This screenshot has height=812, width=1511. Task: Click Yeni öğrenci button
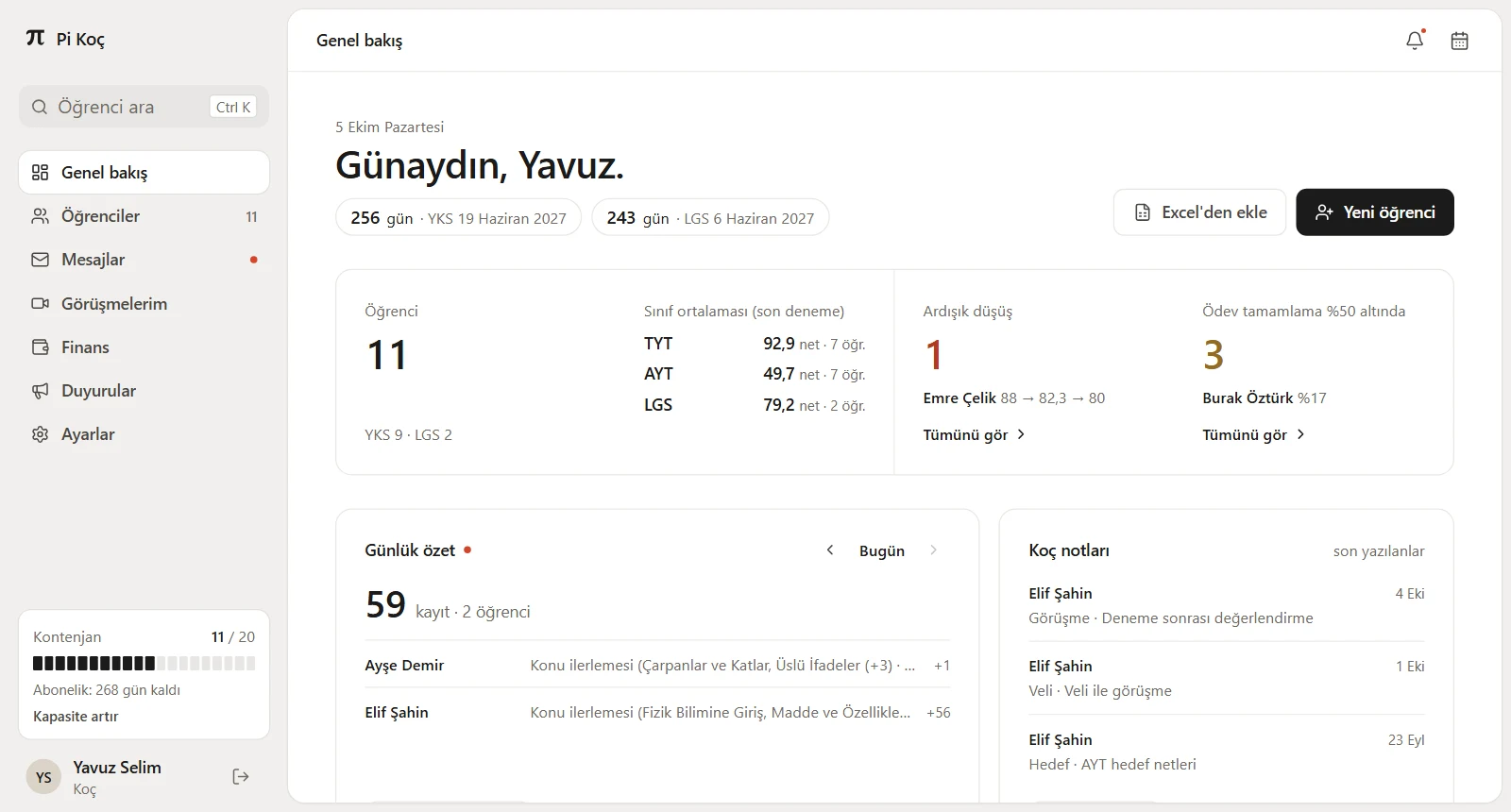1375,212
